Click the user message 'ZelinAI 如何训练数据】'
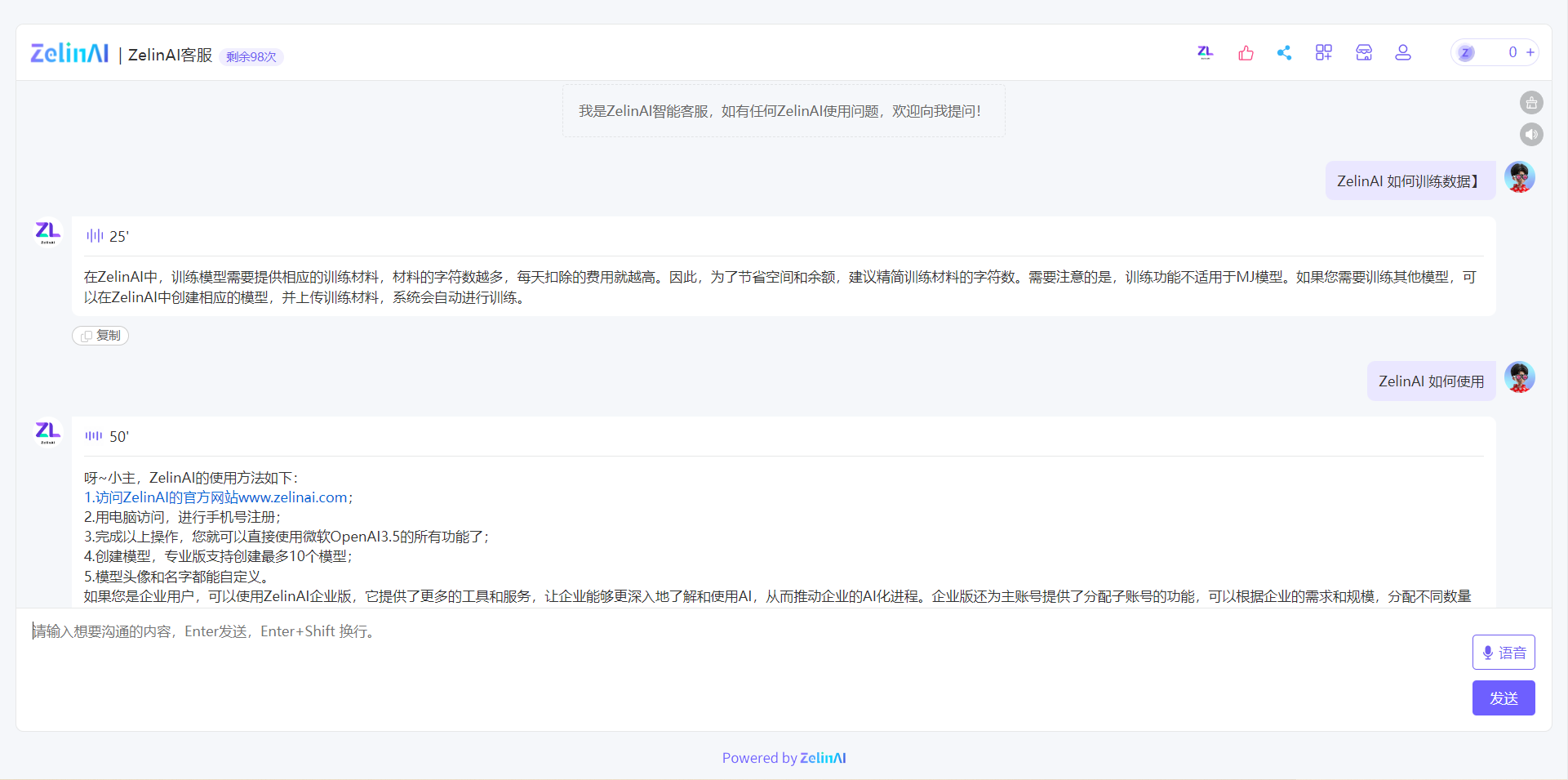Screen dimensions: 1568x780 click(1410, 181)
